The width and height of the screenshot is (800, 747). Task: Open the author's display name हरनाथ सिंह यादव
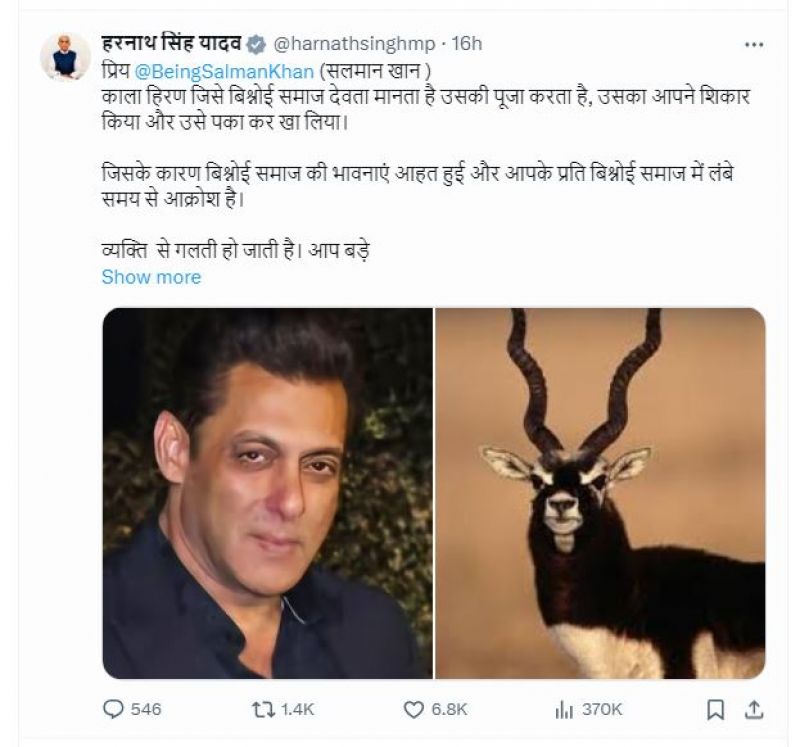coord(174,44)
